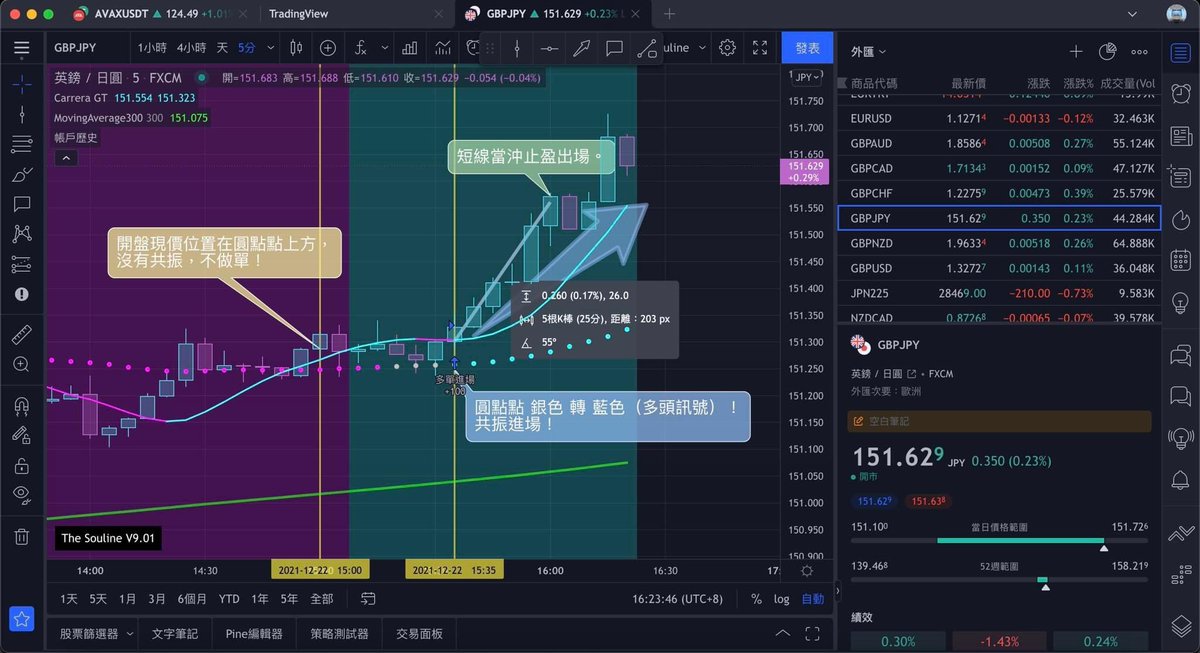Open a new browser tab plus
The image size is (1200, 653).
point(670,14)
